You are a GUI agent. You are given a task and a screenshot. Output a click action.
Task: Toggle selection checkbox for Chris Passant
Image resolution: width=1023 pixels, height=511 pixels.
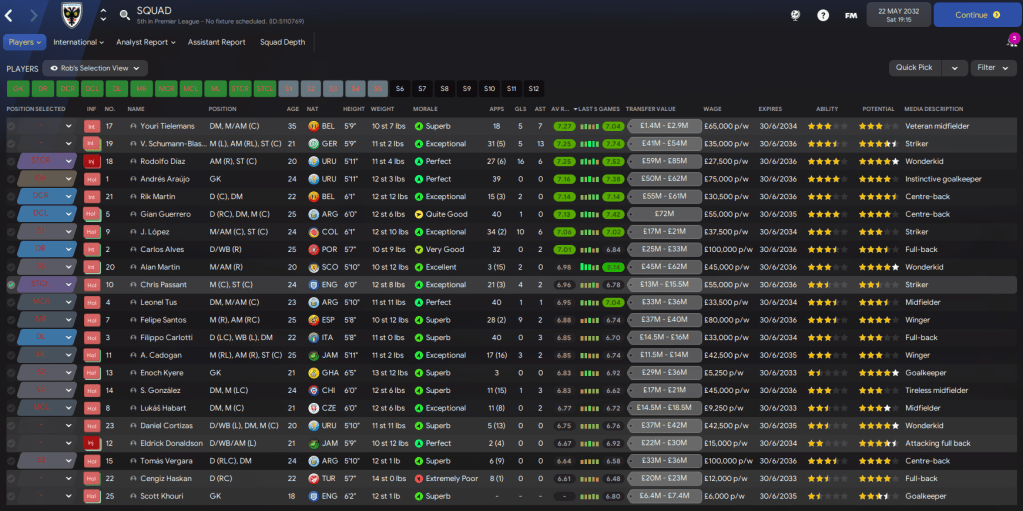point(11,285)
